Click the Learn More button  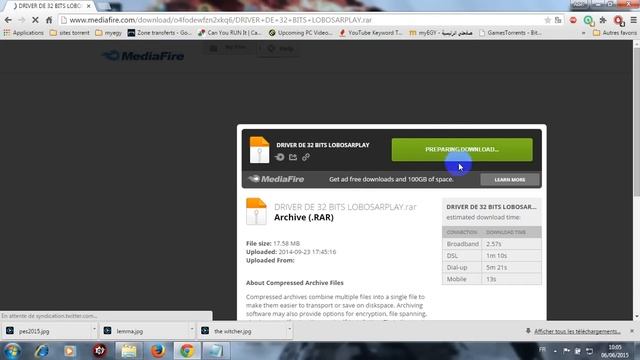510,180
